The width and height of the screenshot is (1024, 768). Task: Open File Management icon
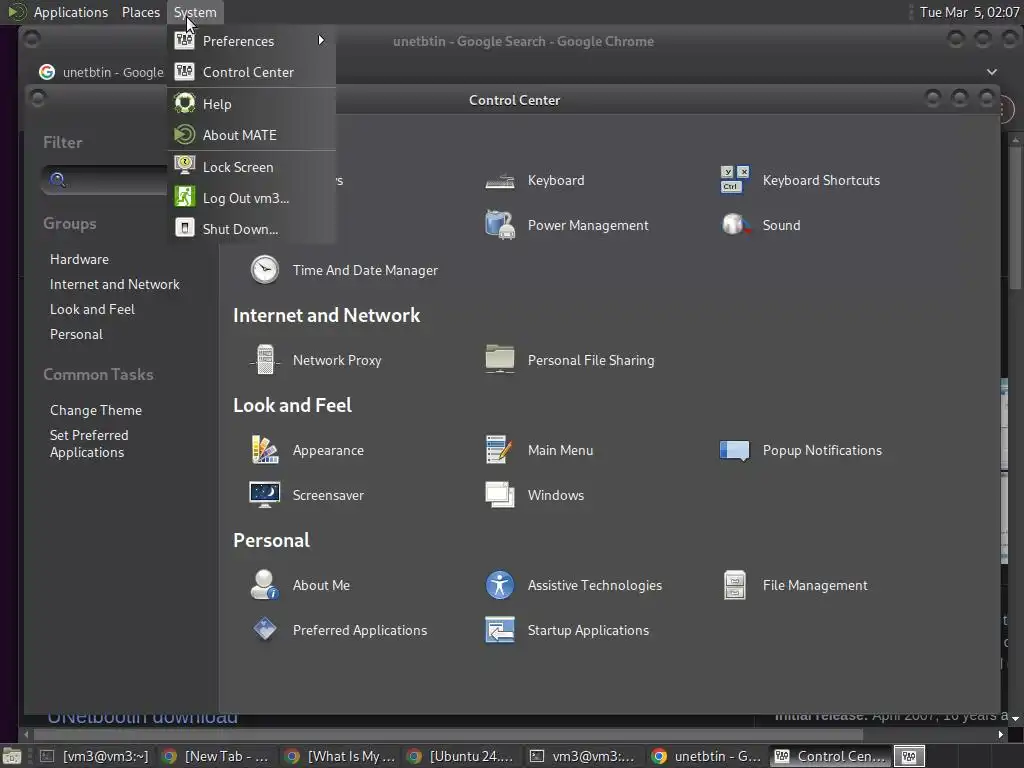coord(735,585)
